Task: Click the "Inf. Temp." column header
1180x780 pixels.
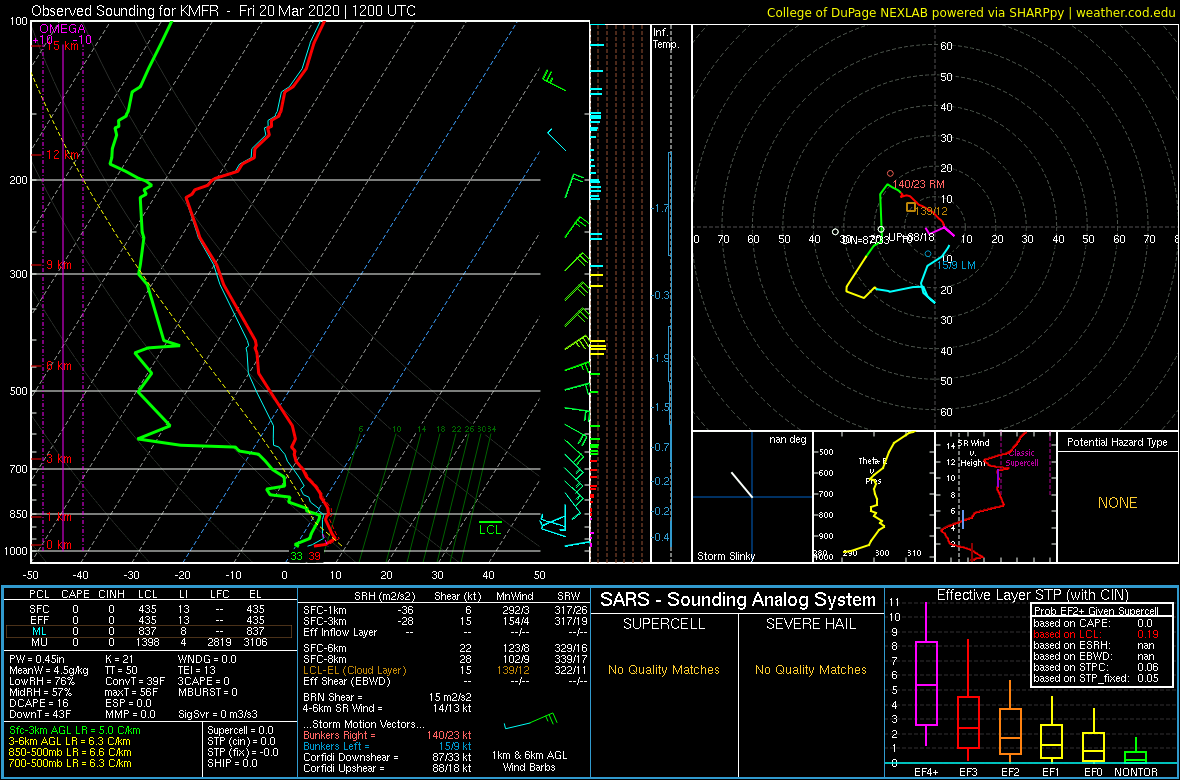Action: (x=667, y=39)
